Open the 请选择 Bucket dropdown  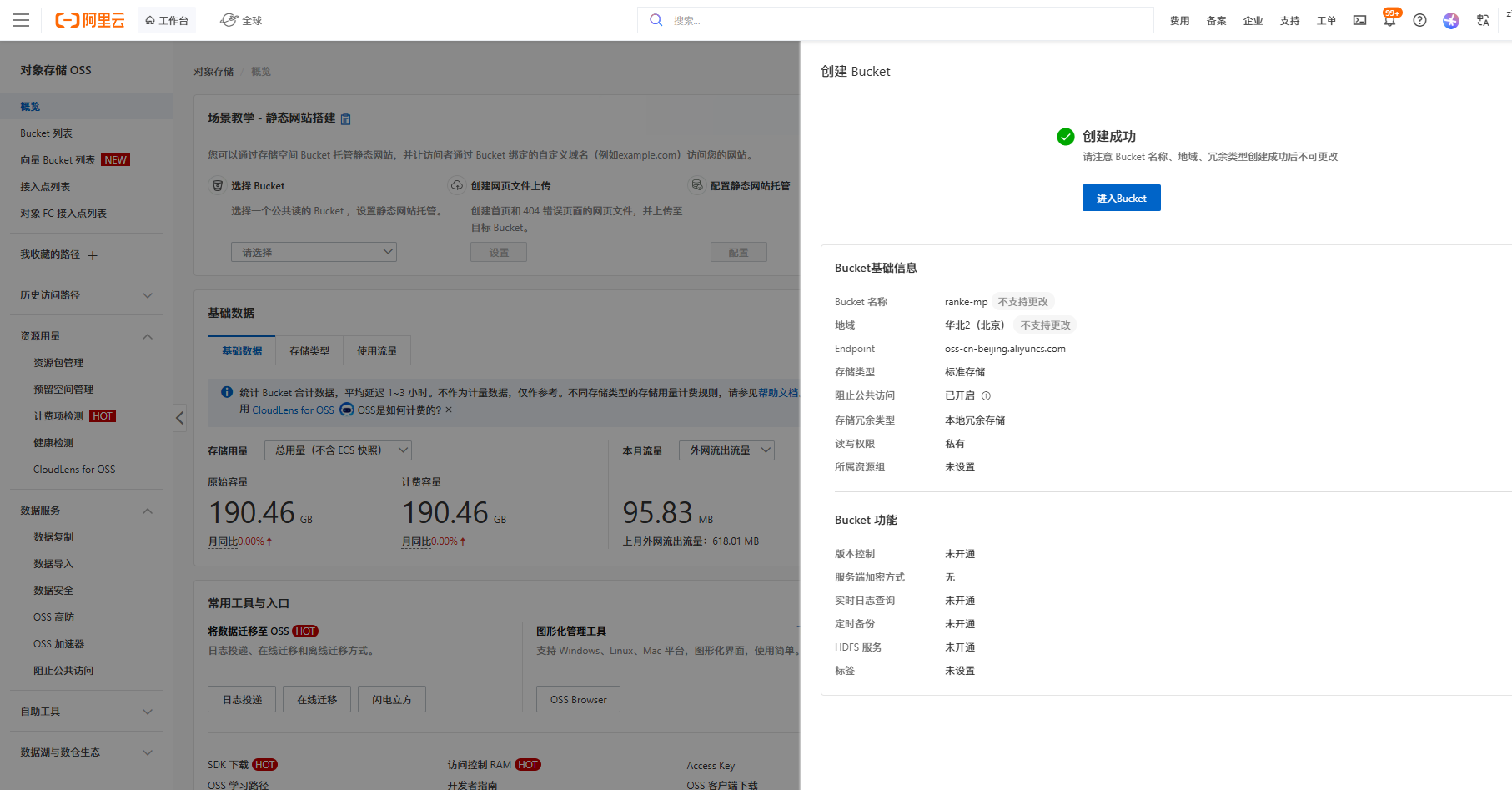coord(314,252)
